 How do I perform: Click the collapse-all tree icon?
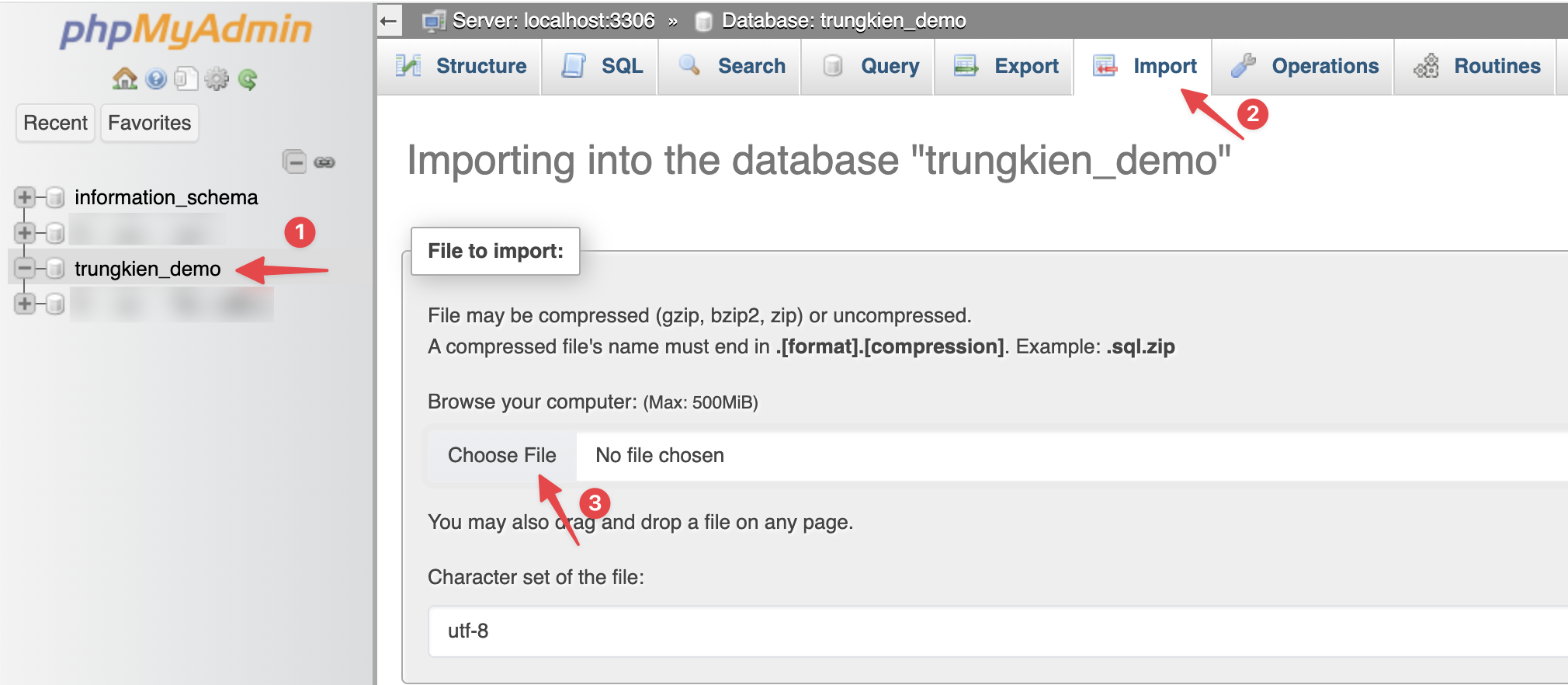coord(294,162)
